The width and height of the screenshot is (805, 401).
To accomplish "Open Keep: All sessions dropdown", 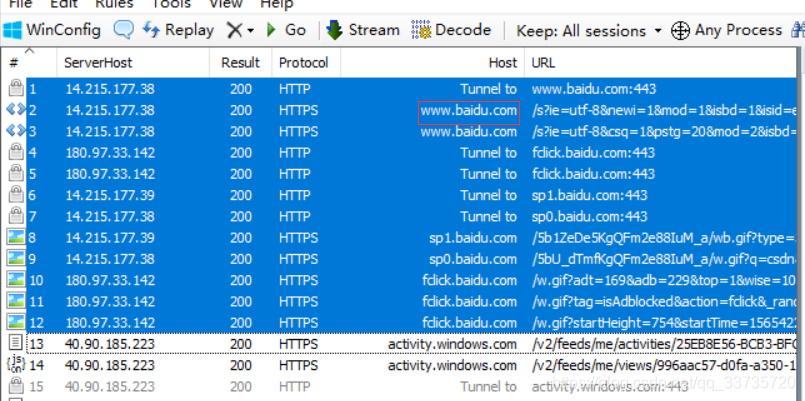I will click(589, 31).
